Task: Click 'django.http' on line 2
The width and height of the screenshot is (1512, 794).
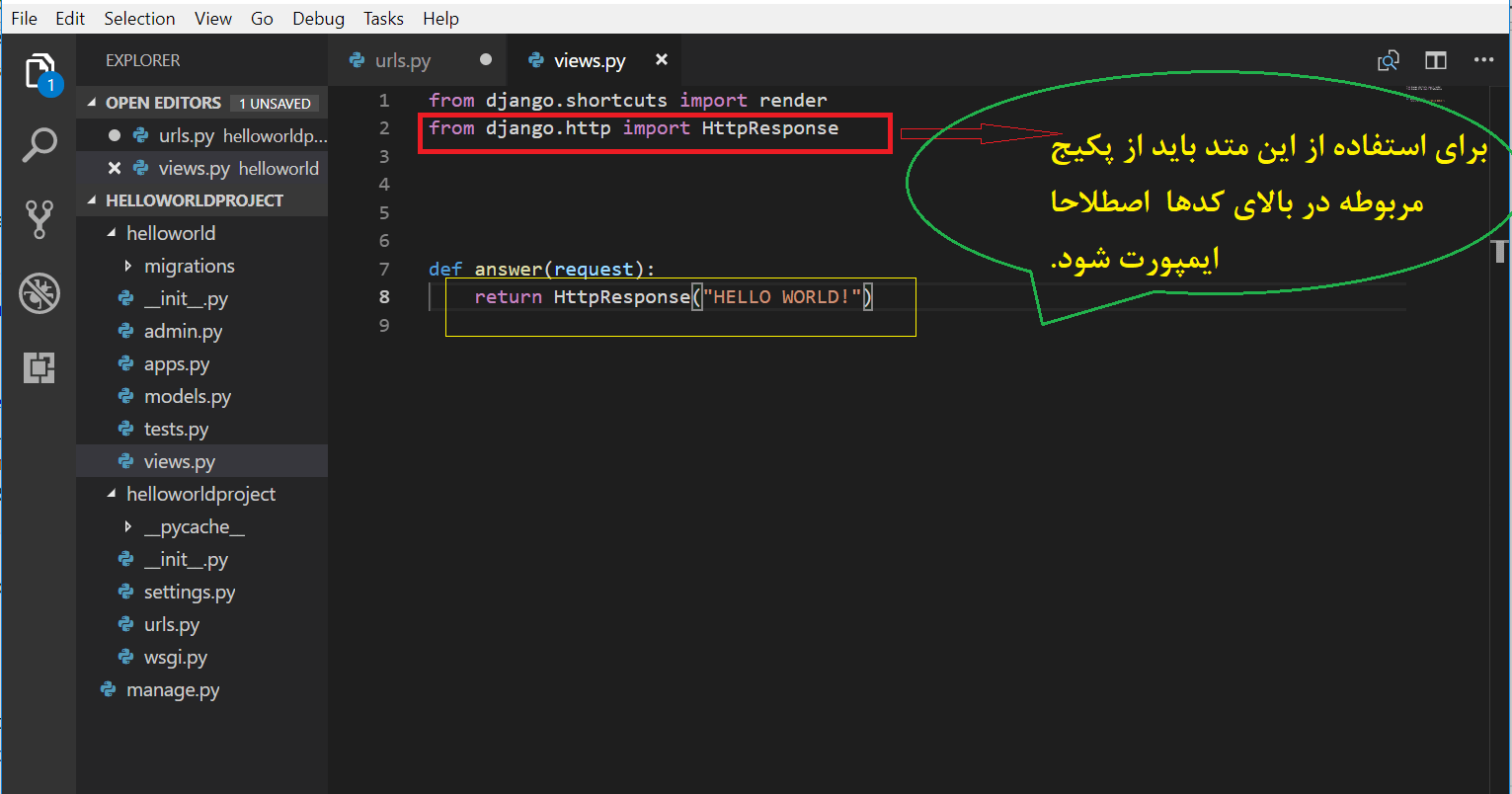Action: pos(548,128)
